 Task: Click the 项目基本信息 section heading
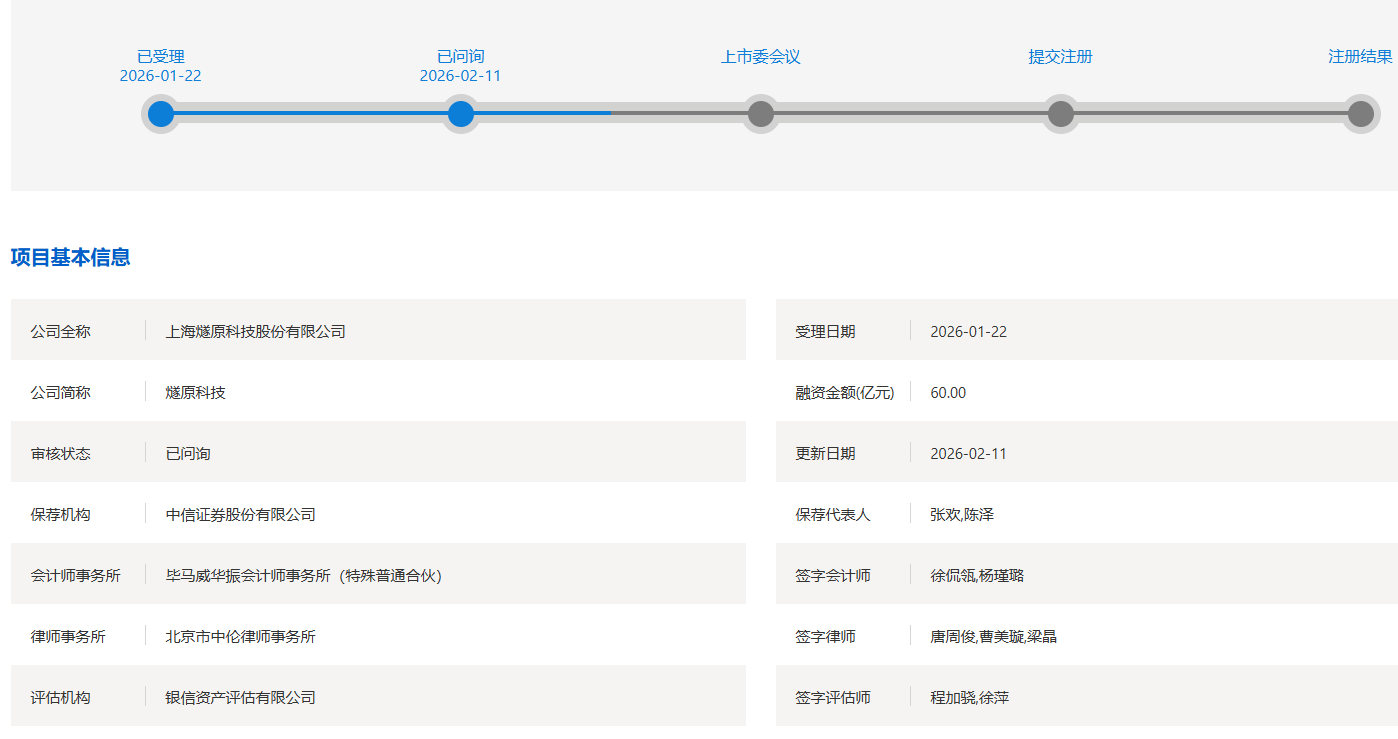point(70,257)
